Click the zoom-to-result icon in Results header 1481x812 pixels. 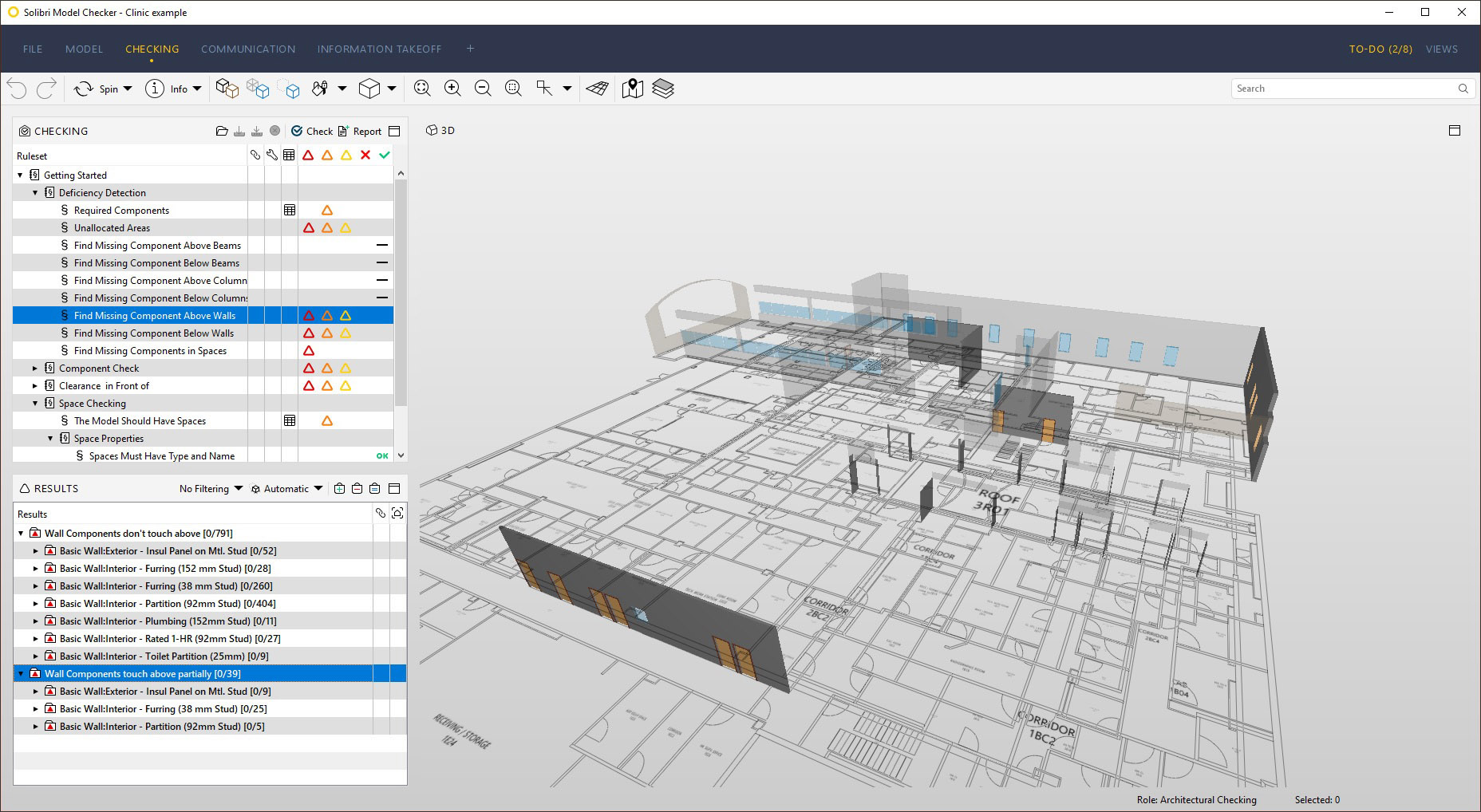point(397,514)
